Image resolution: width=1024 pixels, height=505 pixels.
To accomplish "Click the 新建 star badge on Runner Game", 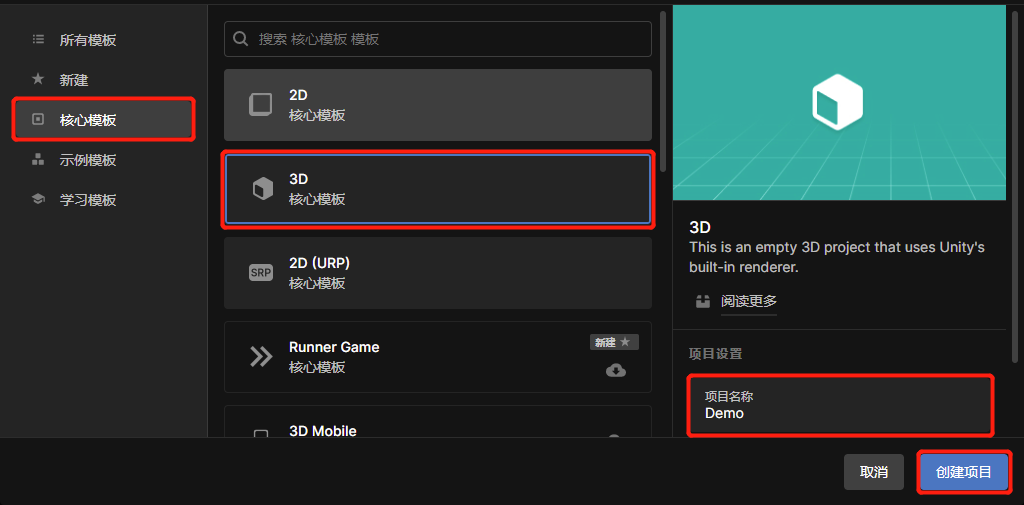I will (x=614, y=342).
